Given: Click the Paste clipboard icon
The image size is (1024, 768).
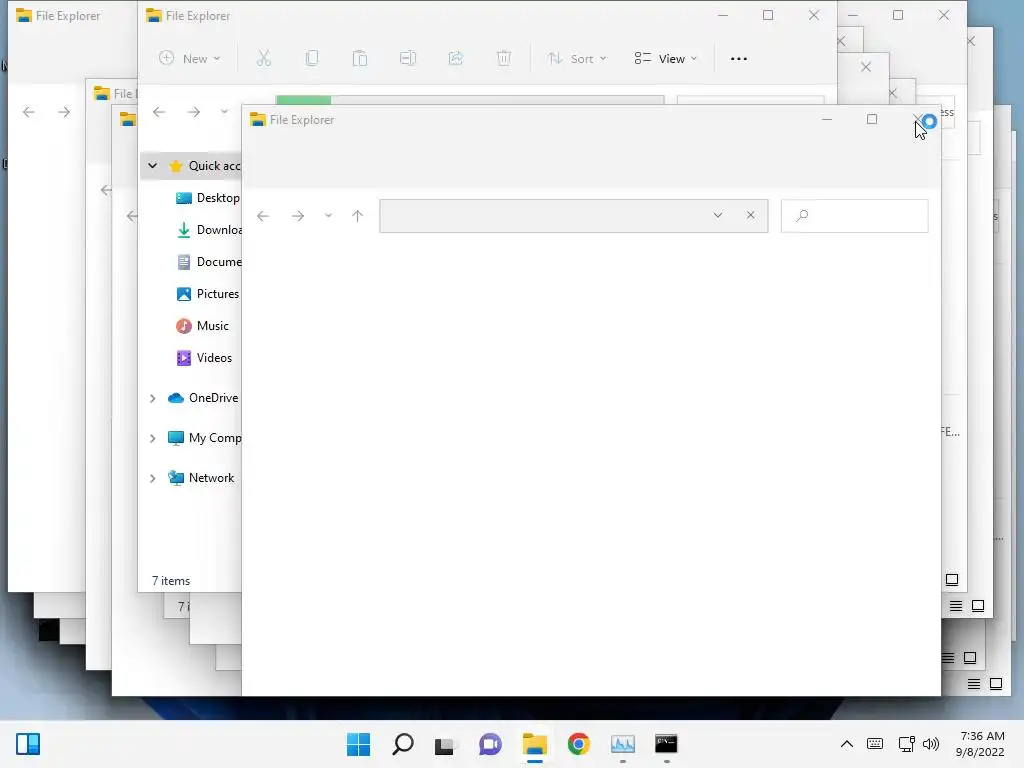Looking at the screenshot, I should (360, 59).
